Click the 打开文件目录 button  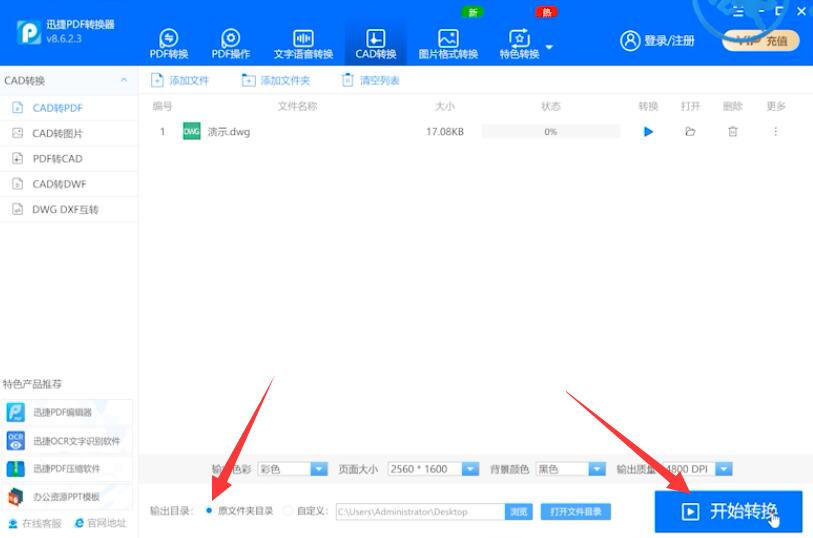point(576,512)
